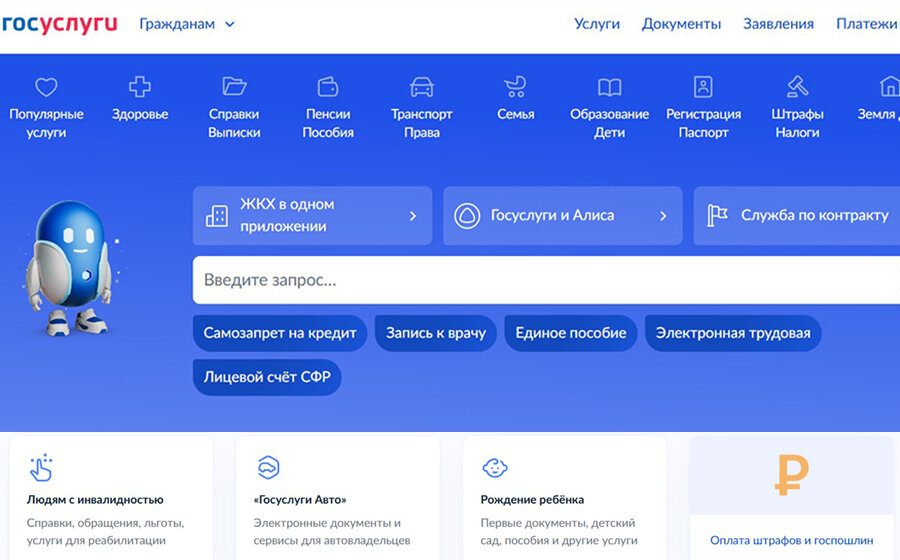Open the Служба по контракту banner text
The width and height of the screenshot is (900, 560).
tap(814, 215)
